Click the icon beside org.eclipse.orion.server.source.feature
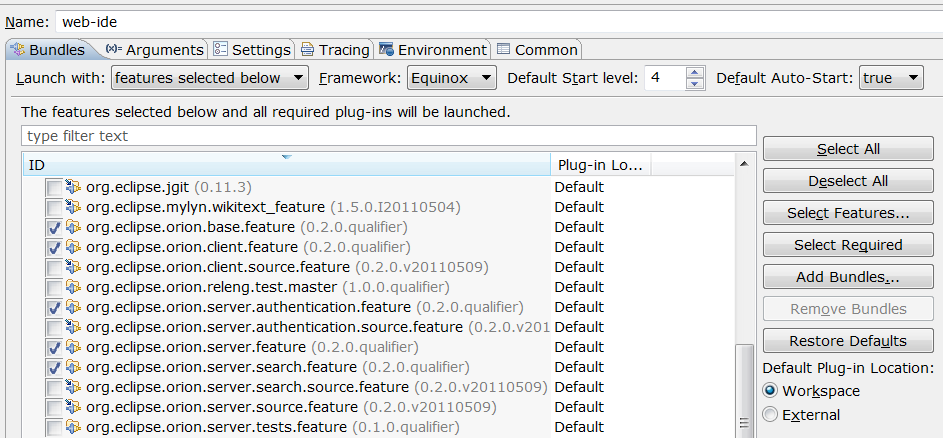 click(73, 407)
